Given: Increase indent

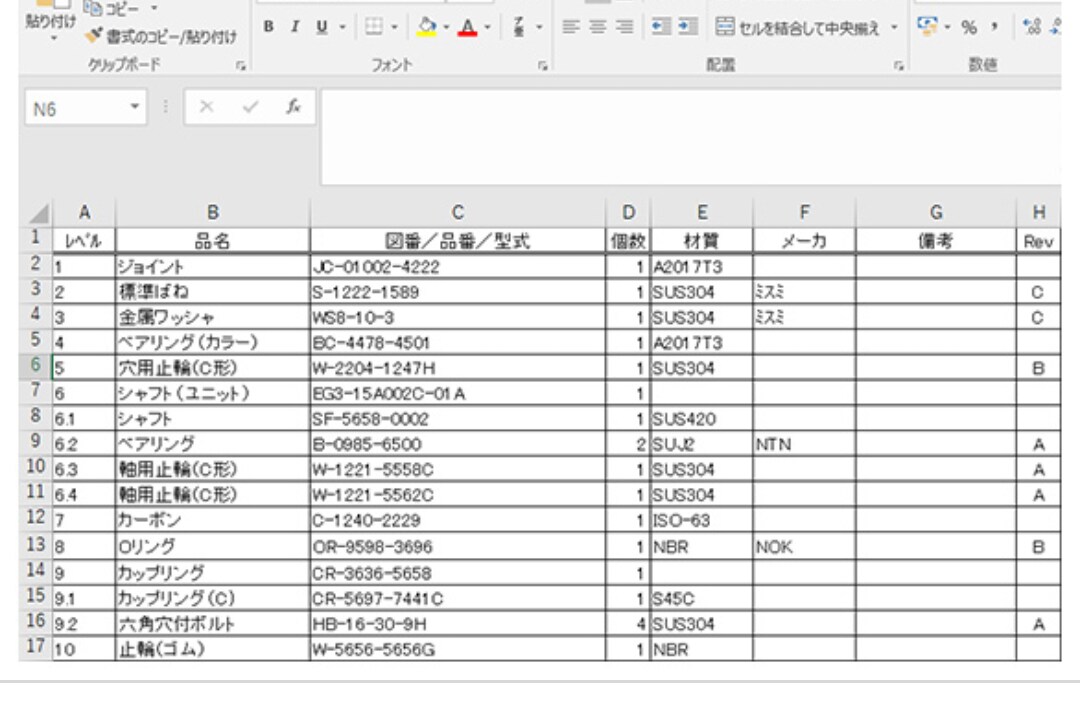Looking at the screenshot, I should click(x=687, y=27).
